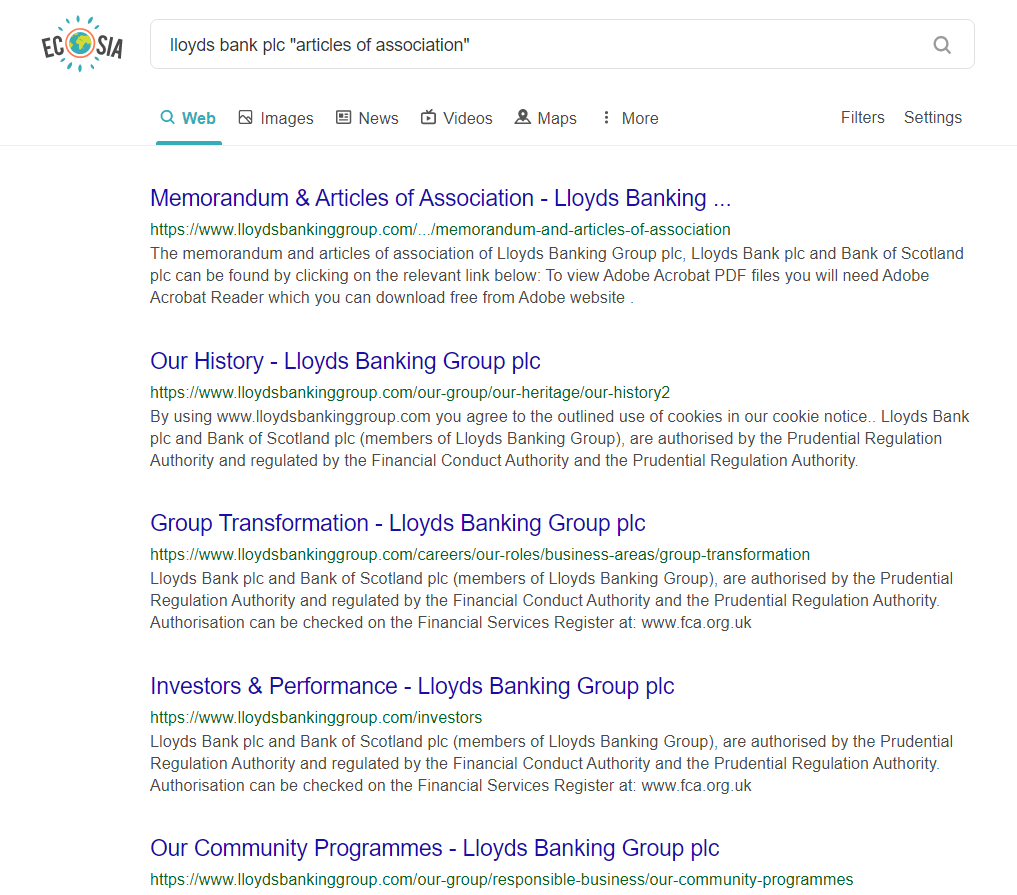Screen dimensions: 1017x895
Task: Open the Filters option
Action: [x=863, y=117]
